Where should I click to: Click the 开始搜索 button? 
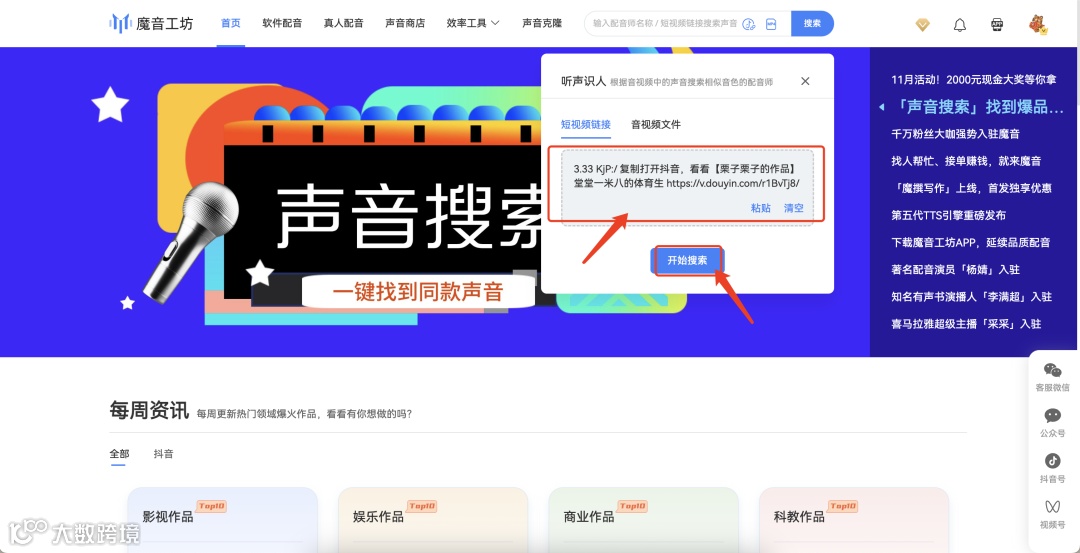pos(687,261)
